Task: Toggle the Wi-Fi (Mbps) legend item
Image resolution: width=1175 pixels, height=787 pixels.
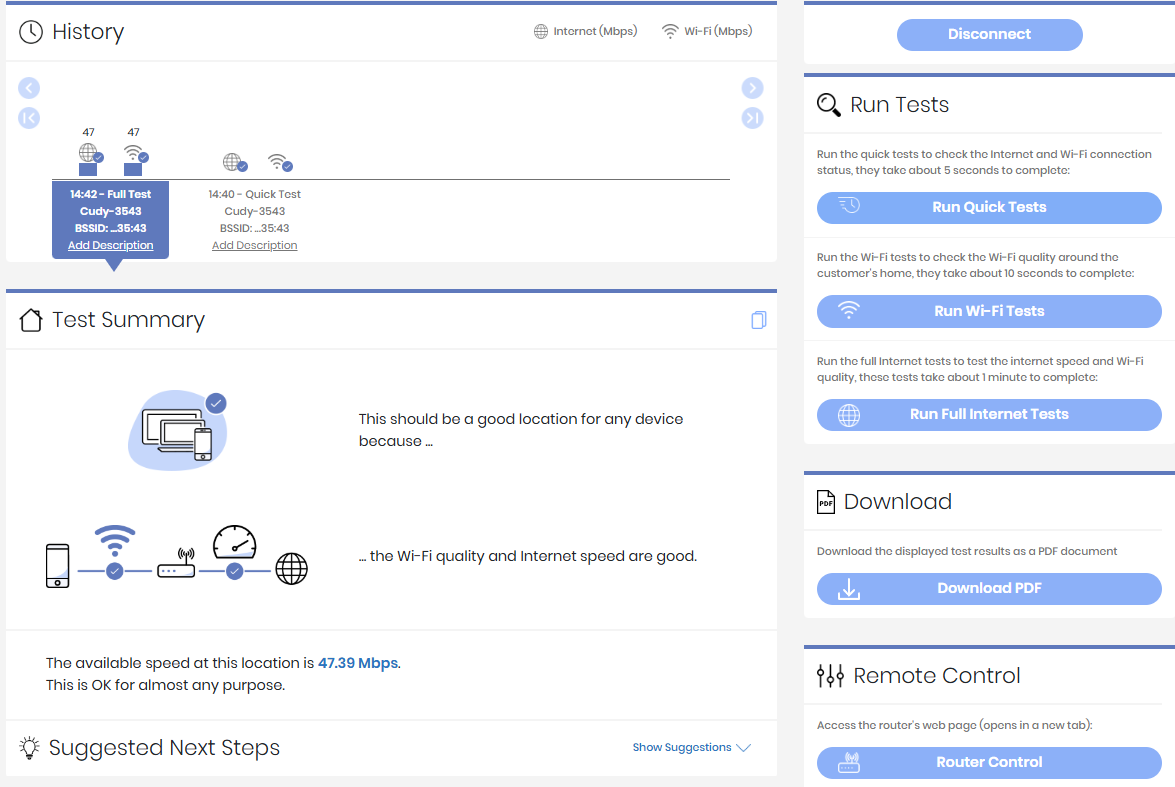Action: (706, 31)
